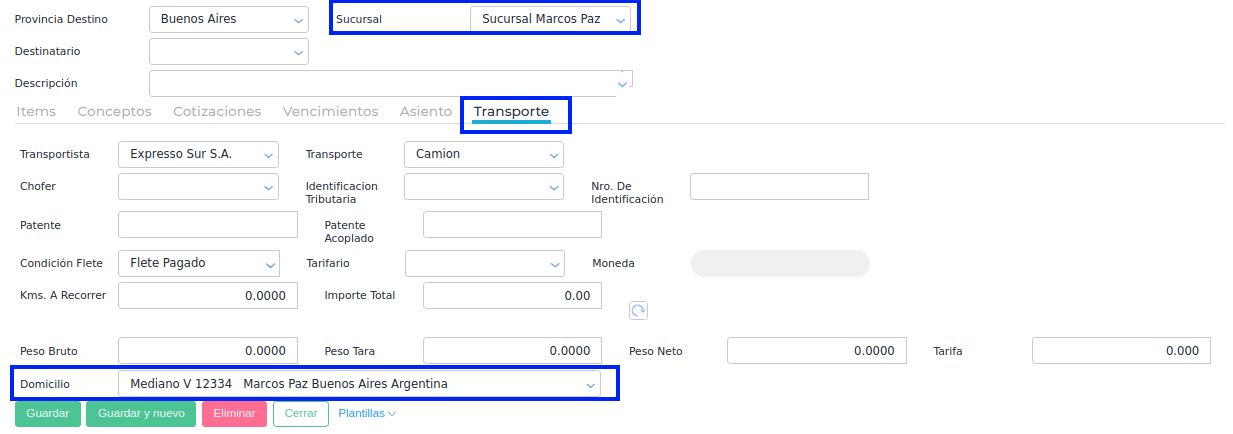Open the Destinatario dropdown
This screenshot has width=1233, height=434.
tap(229, 51)
